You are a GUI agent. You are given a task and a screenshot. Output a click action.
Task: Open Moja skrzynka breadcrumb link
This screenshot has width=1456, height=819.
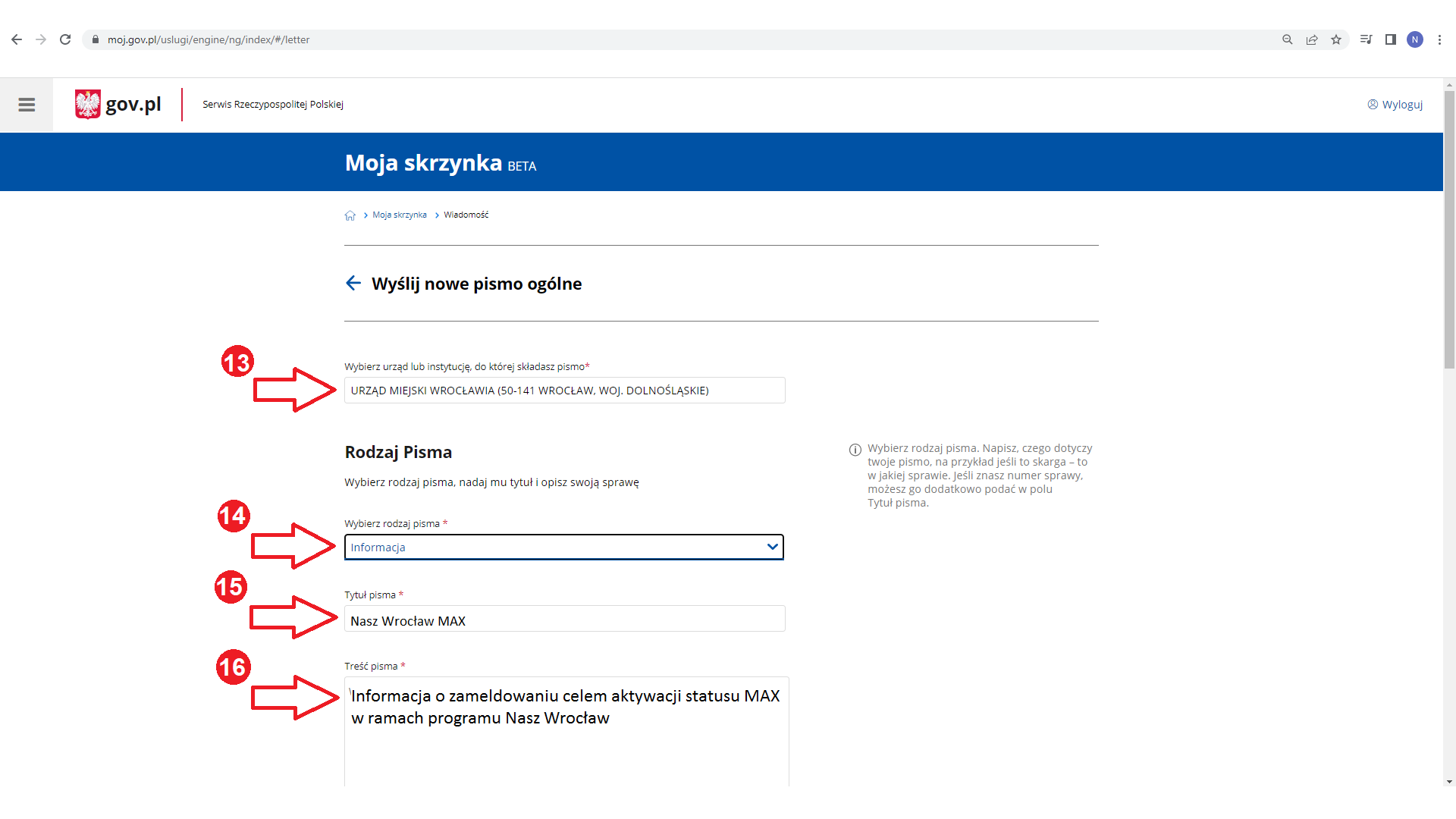click(x=400, y=215)
